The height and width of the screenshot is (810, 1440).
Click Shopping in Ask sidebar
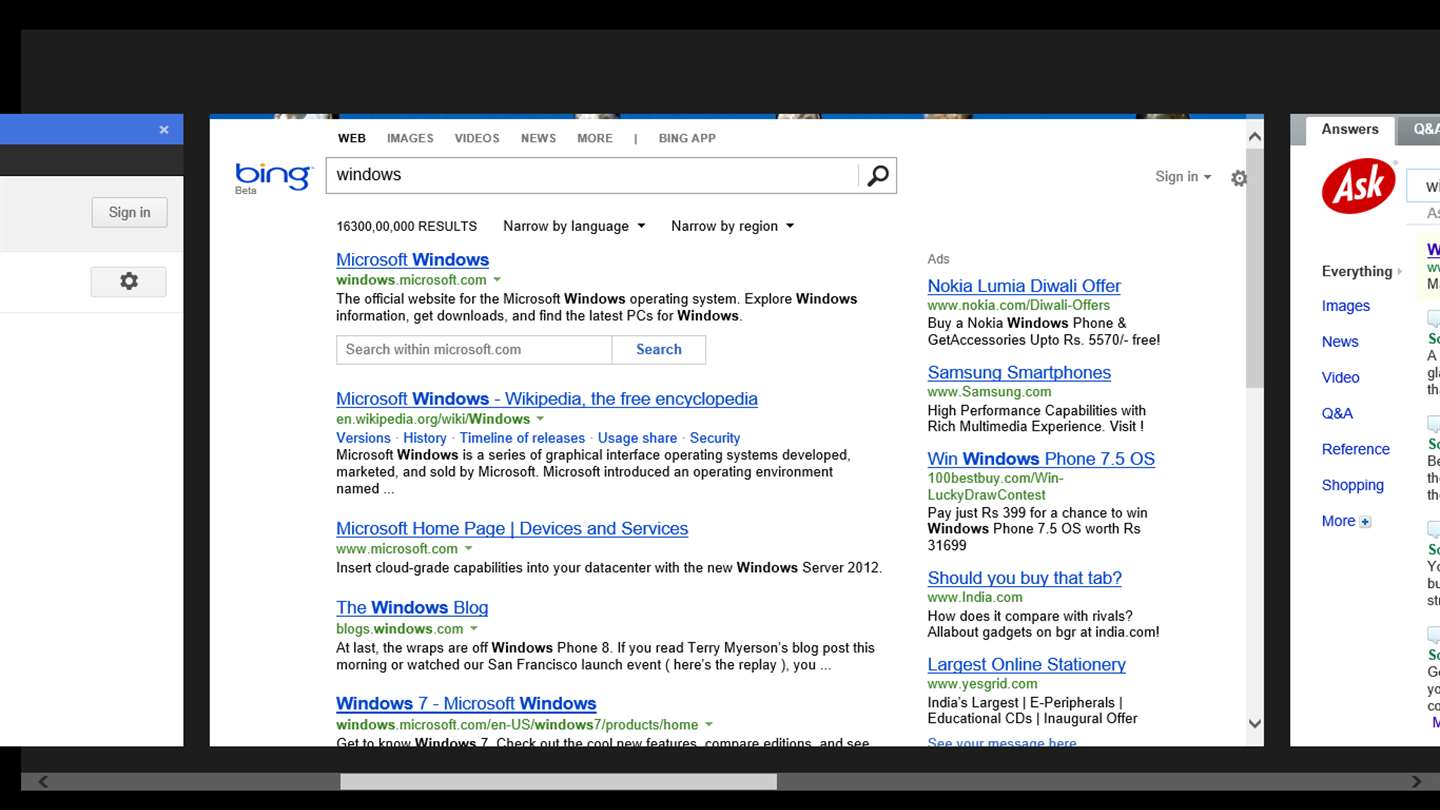[1353, 486]
